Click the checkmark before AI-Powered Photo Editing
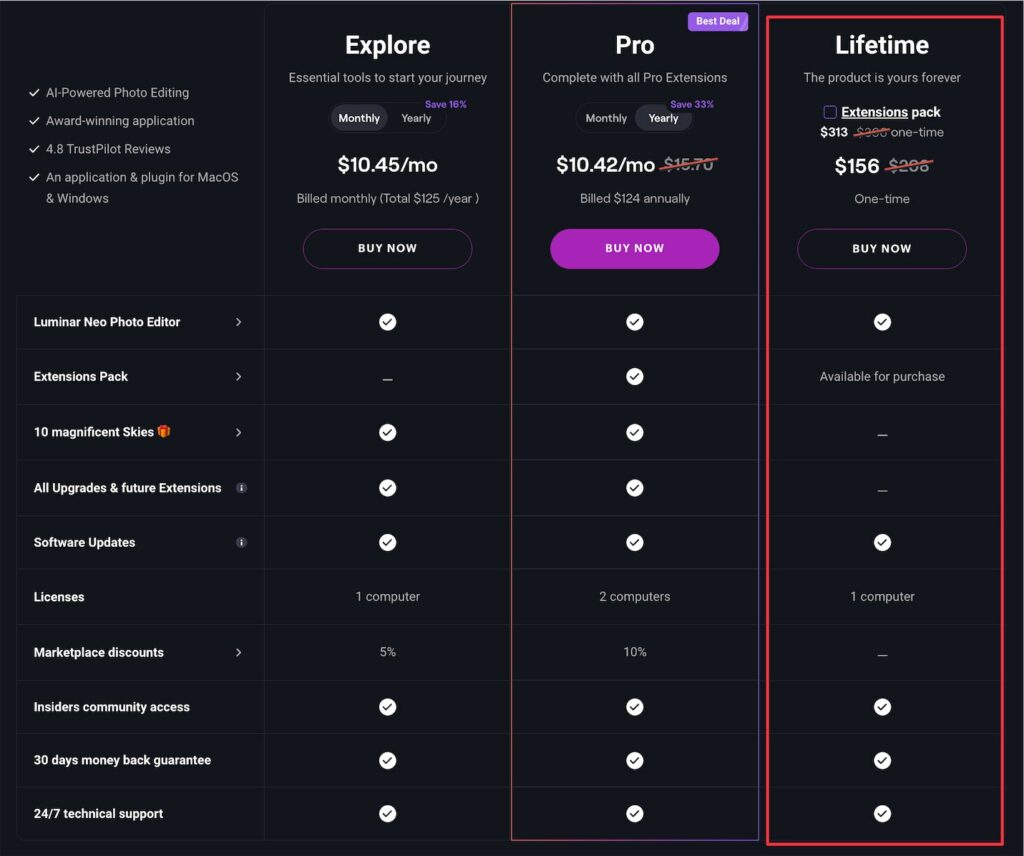Screen dimensions: 1024x856 point(35,93)
